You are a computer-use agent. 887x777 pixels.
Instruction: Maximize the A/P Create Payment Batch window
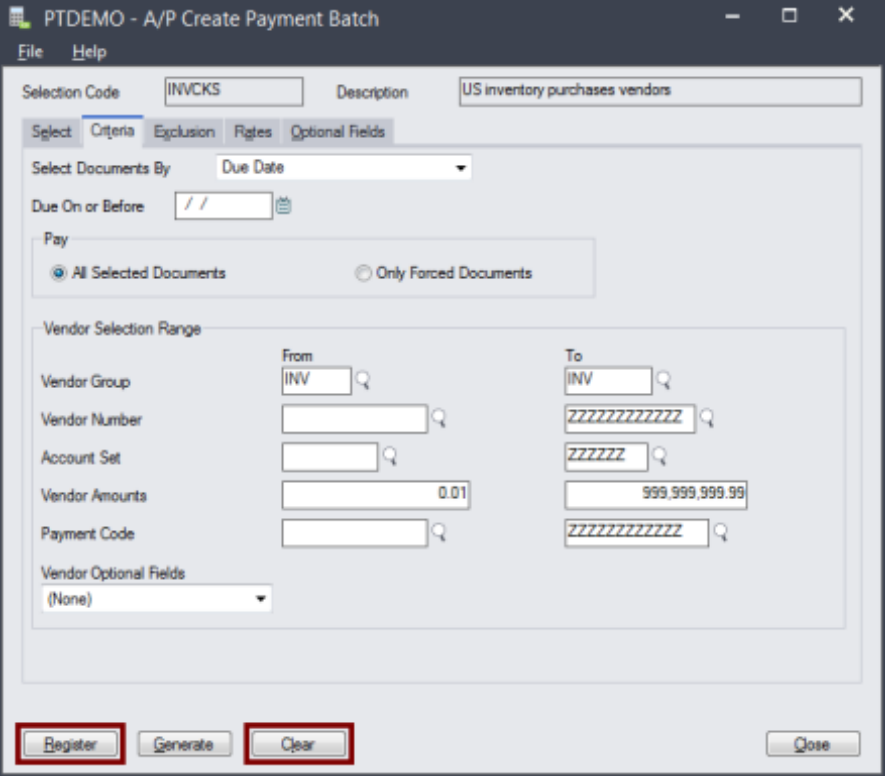click(x=789, y=16)
